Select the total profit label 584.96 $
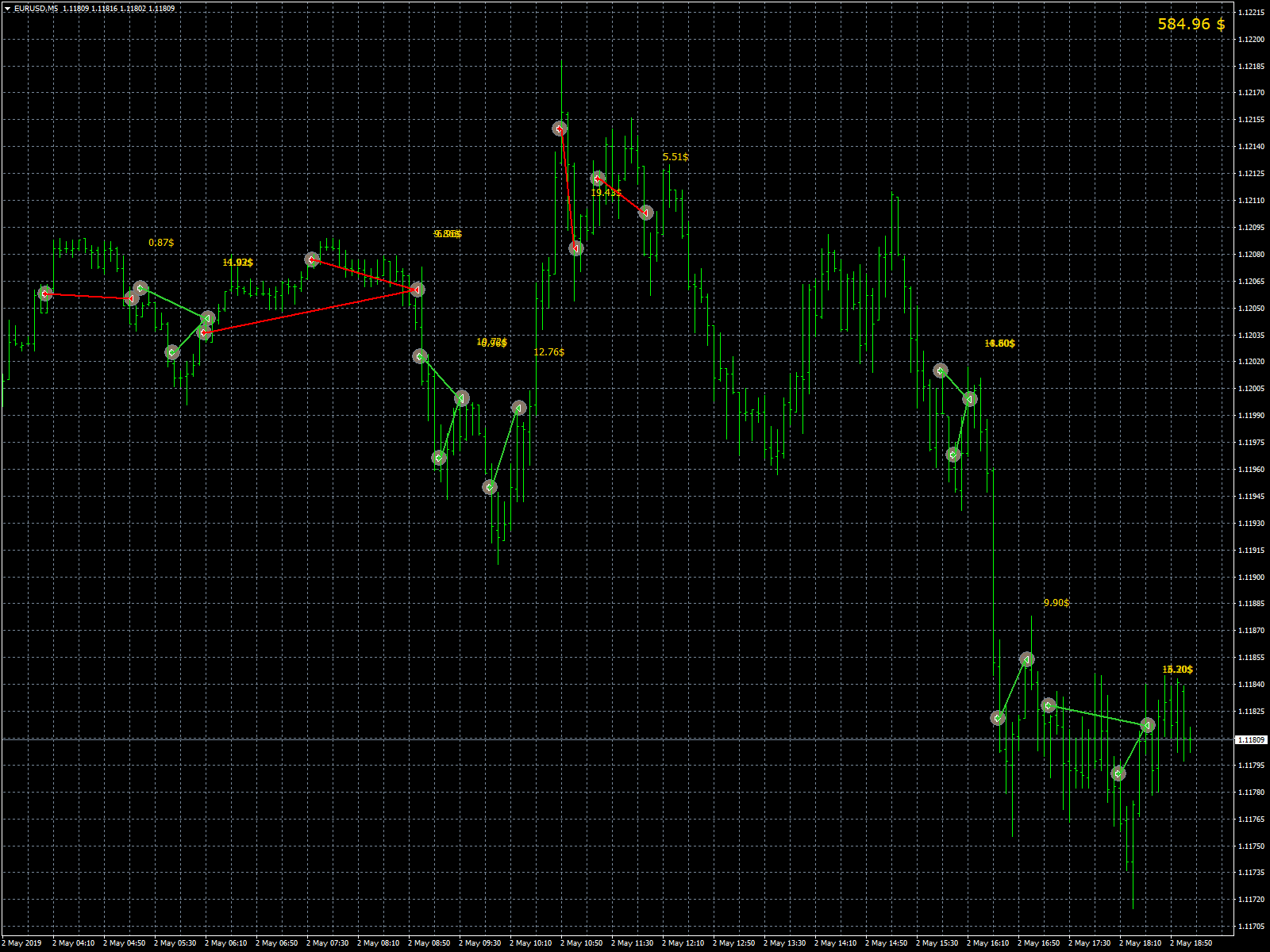The image size is (1270, 952). coord(1191,24)
